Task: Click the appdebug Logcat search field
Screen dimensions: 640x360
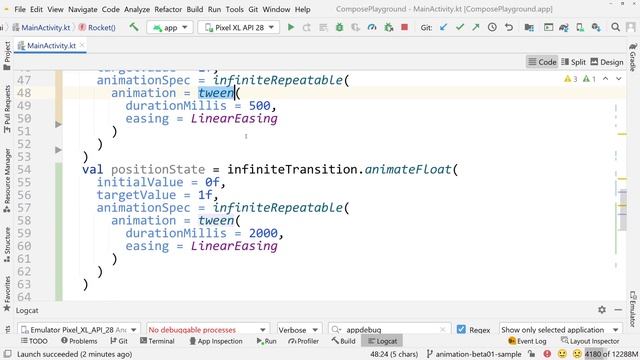Action: point(389,329)
